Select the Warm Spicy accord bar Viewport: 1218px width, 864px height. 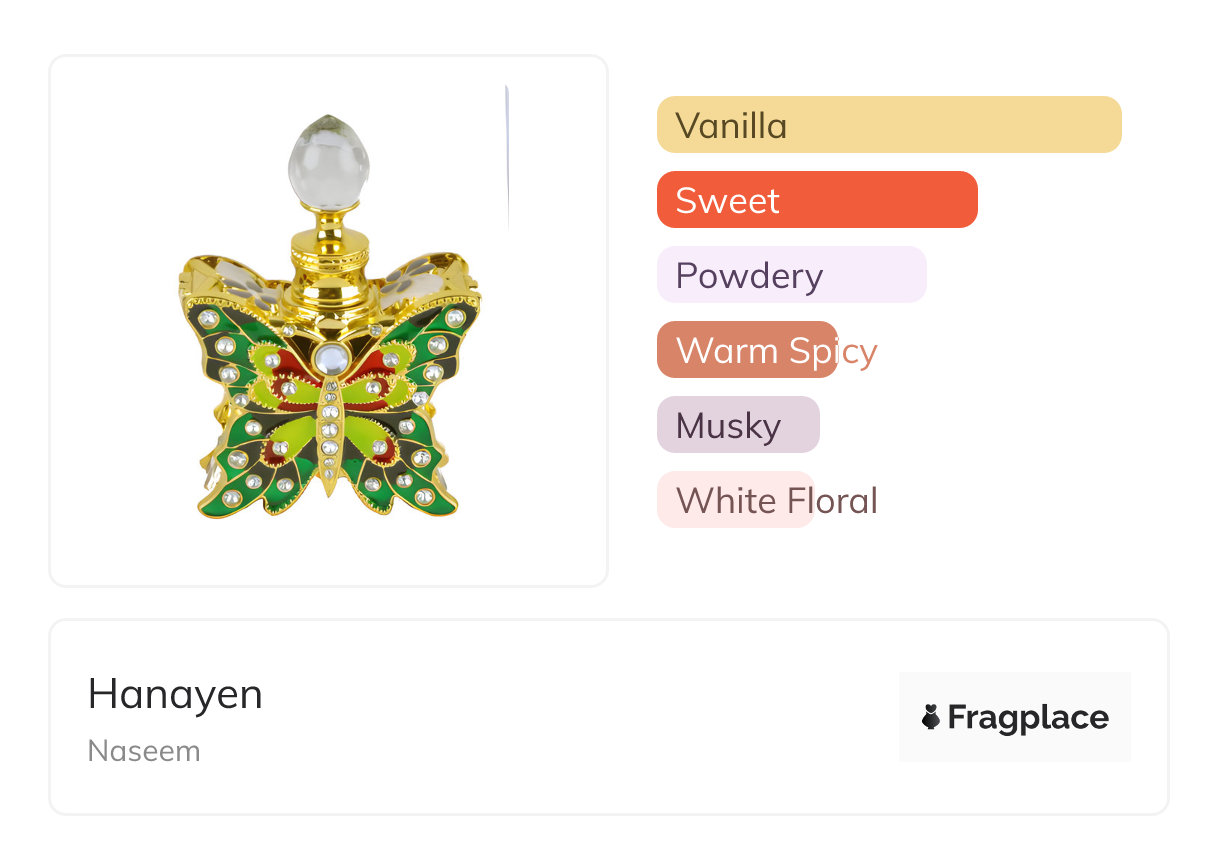coord(746,350)
